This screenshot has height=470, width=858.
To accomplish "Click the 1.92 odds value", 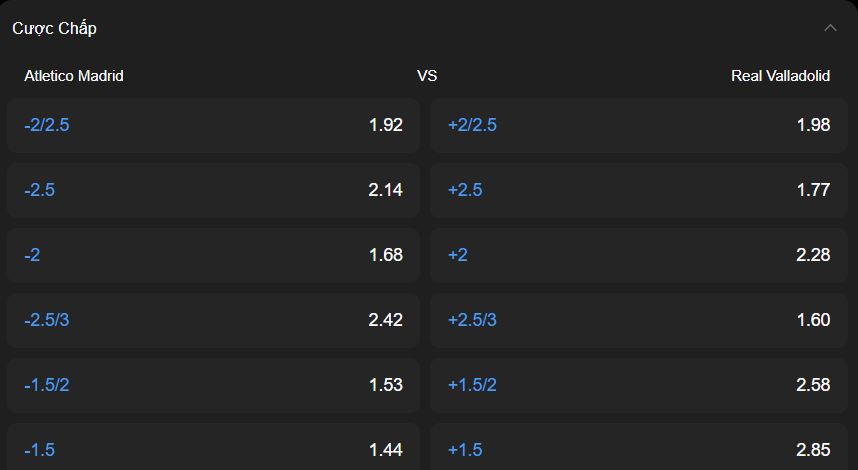I will coord(386,125).
